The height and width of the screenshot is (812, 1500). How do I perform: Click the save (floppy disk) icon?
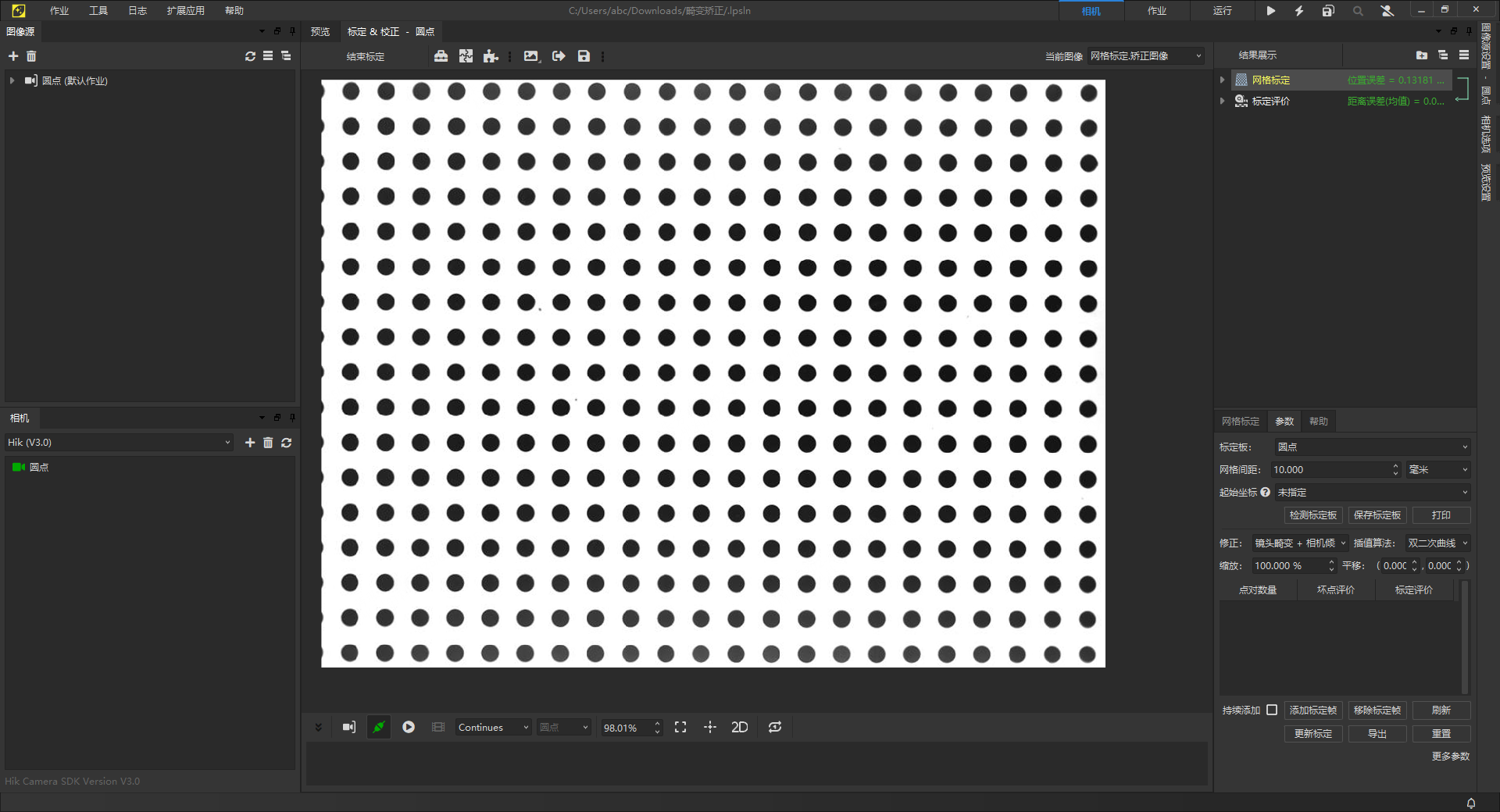click(x=584, y=56)
